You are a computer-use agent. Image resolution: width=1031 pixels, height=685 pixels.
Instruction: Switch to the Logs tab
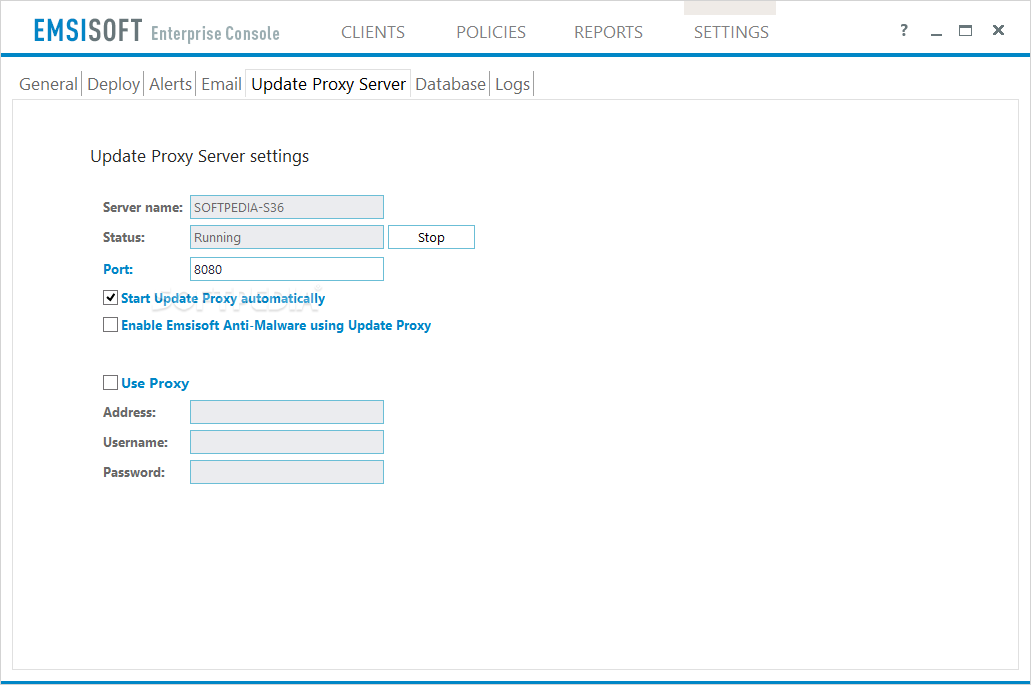click(512, 84)
